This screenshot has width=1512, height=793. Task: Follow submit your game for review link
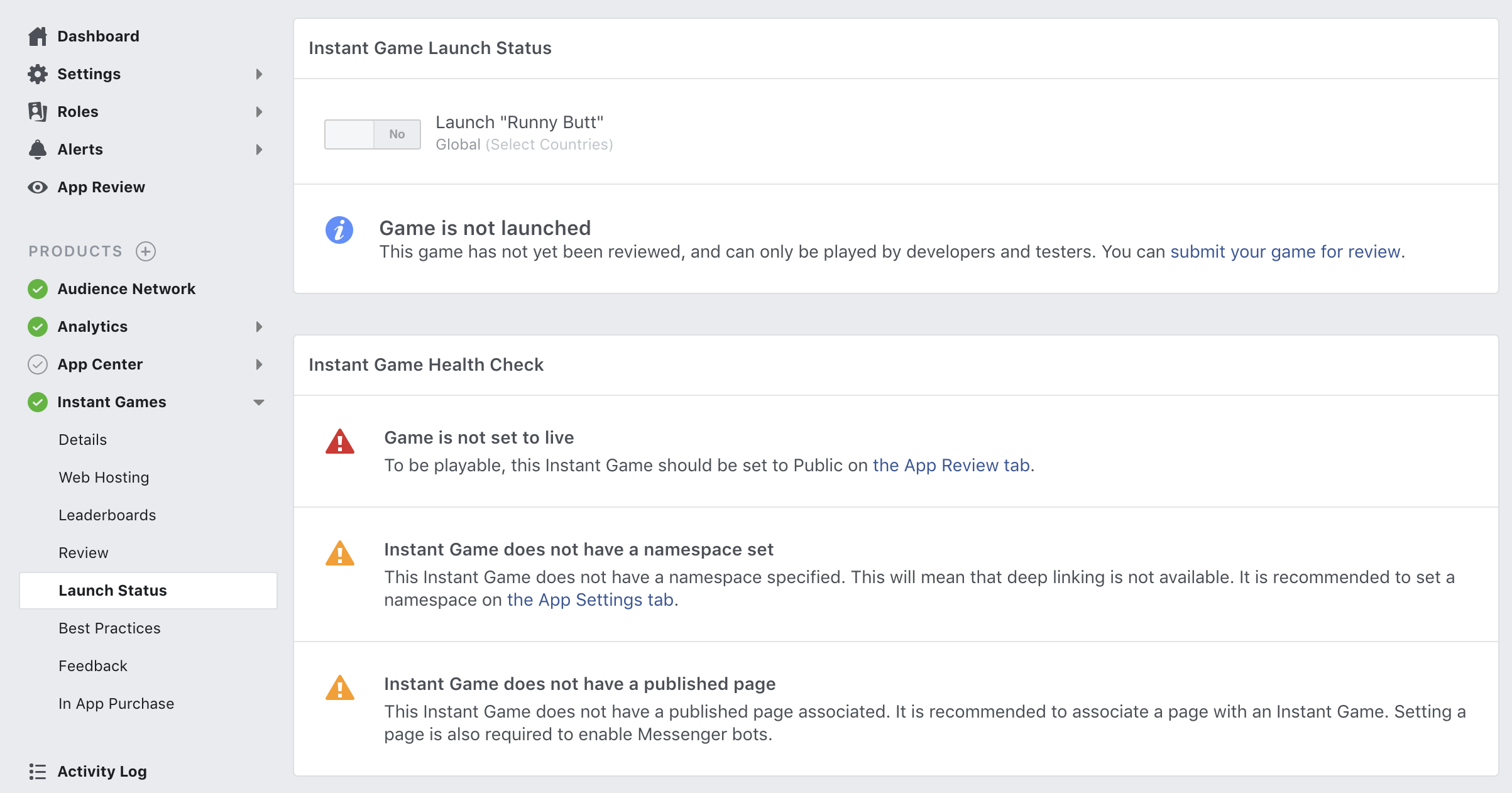pyautogui.click(x=1285, y=252)
